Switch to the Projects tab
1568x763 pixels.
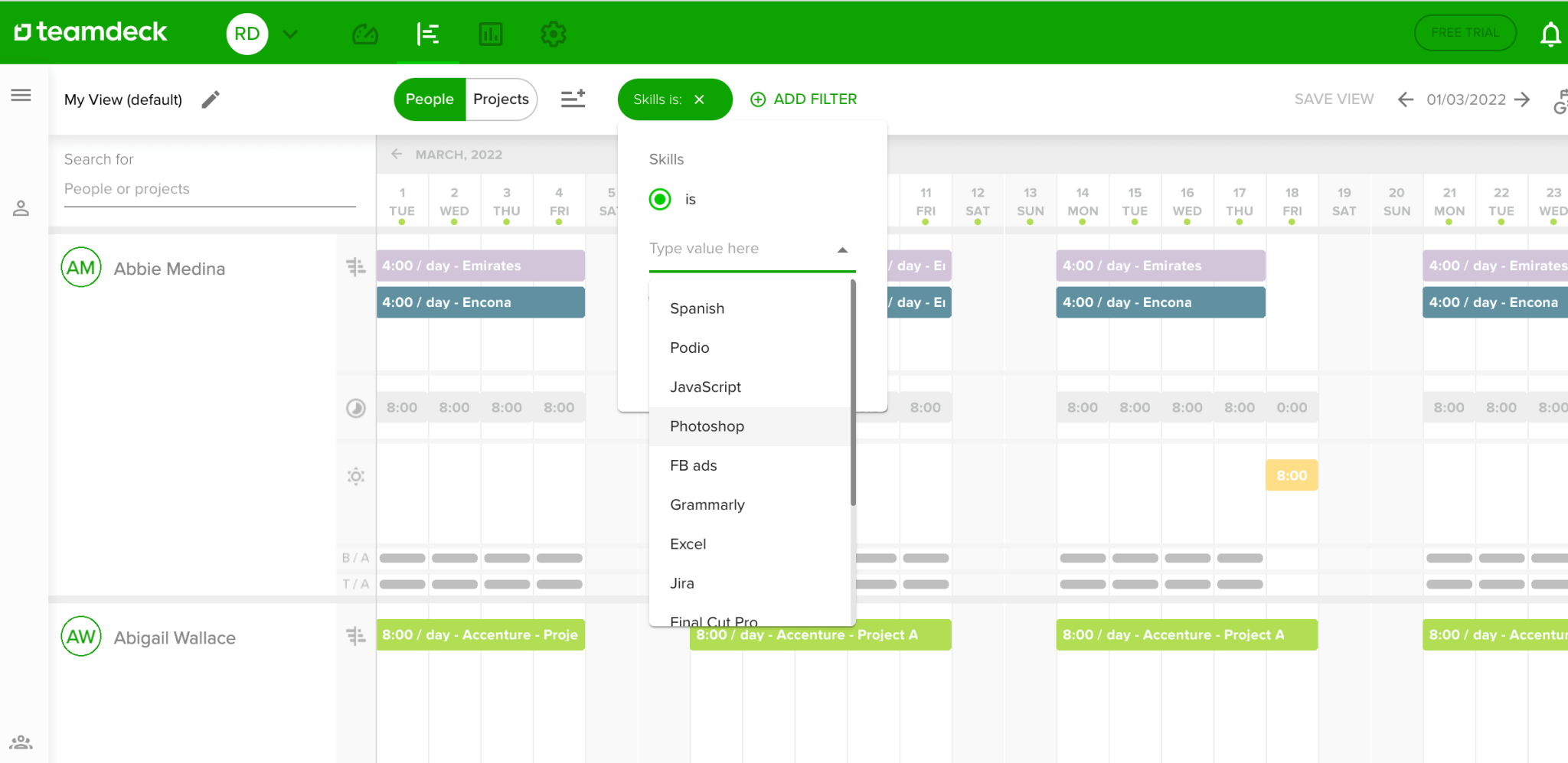click(x=501, y=99)
